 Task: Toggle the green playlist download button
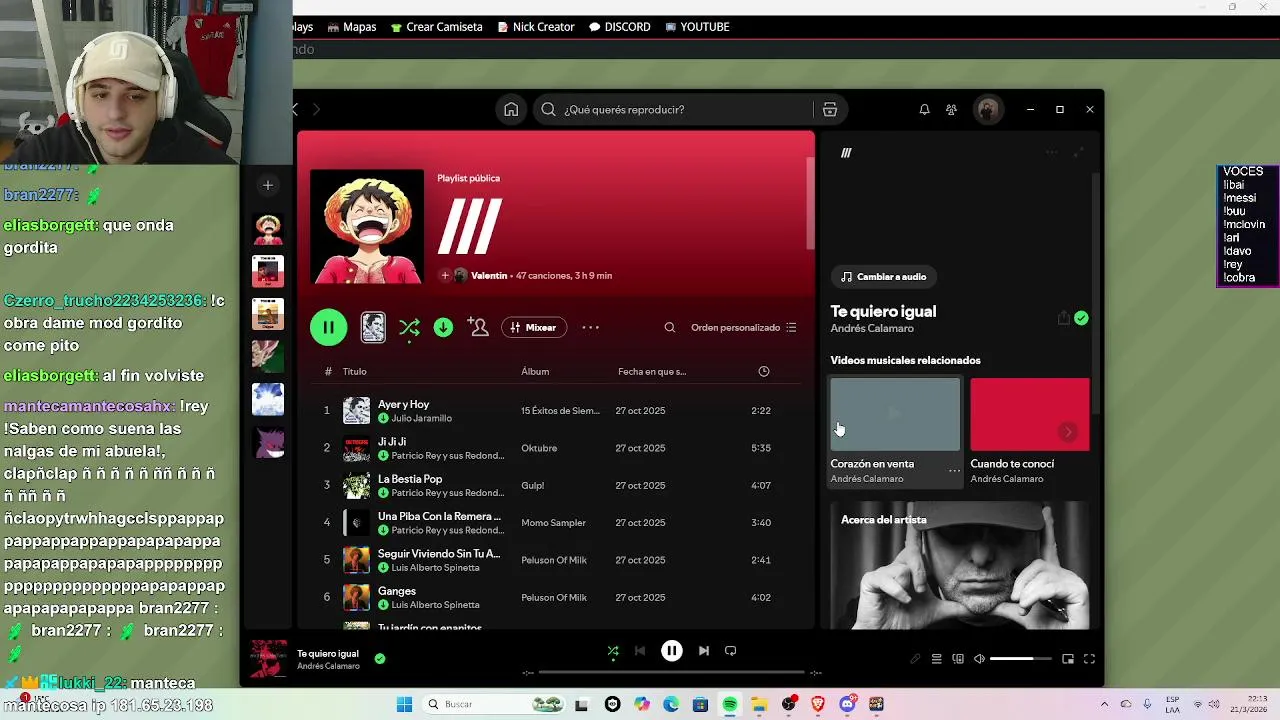pyautogui.click(x=443, y=328)
